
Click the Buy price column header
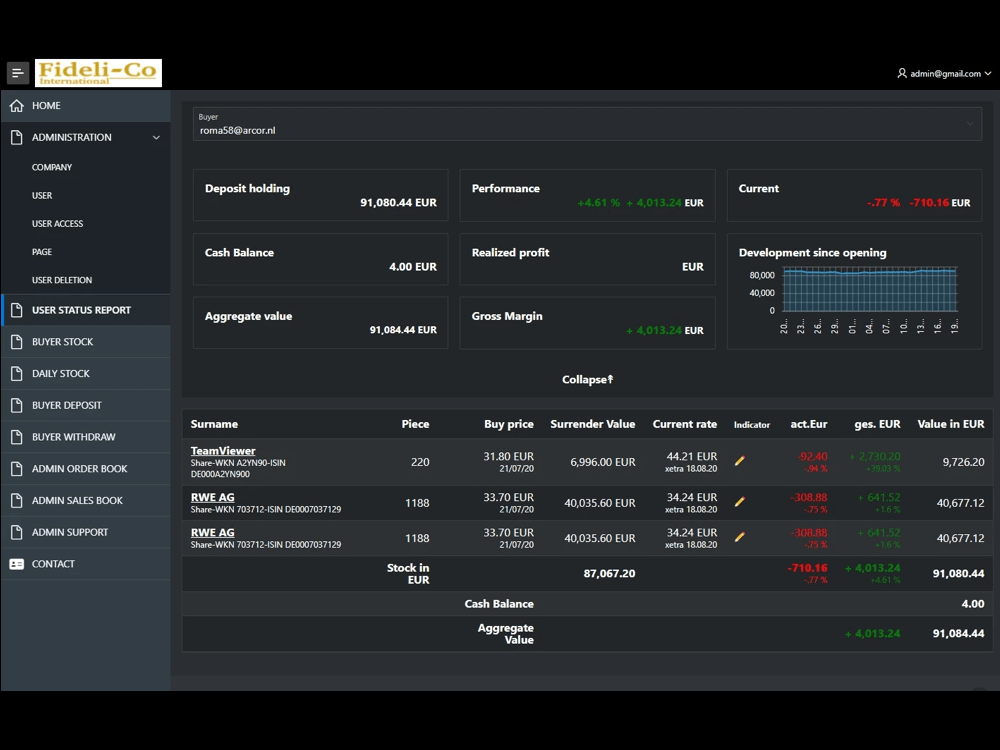pyautogui.click(x=508, y=424)
